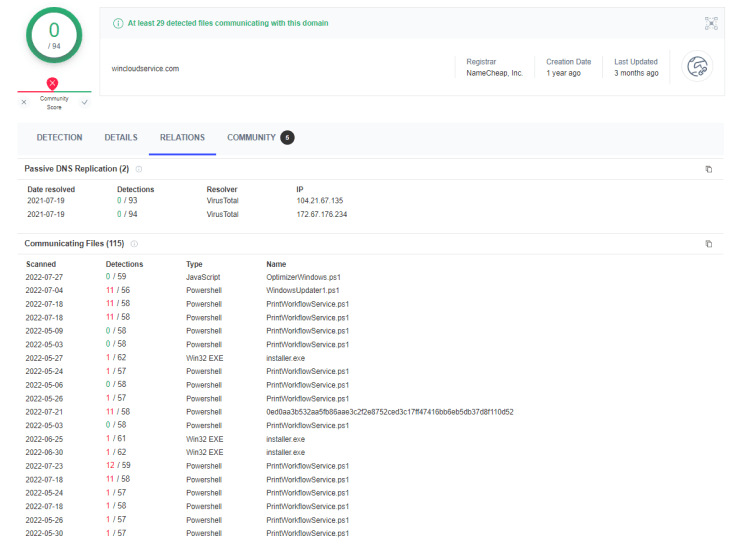The width and height of the screenshot is (745, 538).
Task: Click IP address 172.67.176.234
Action: (321, 214)
